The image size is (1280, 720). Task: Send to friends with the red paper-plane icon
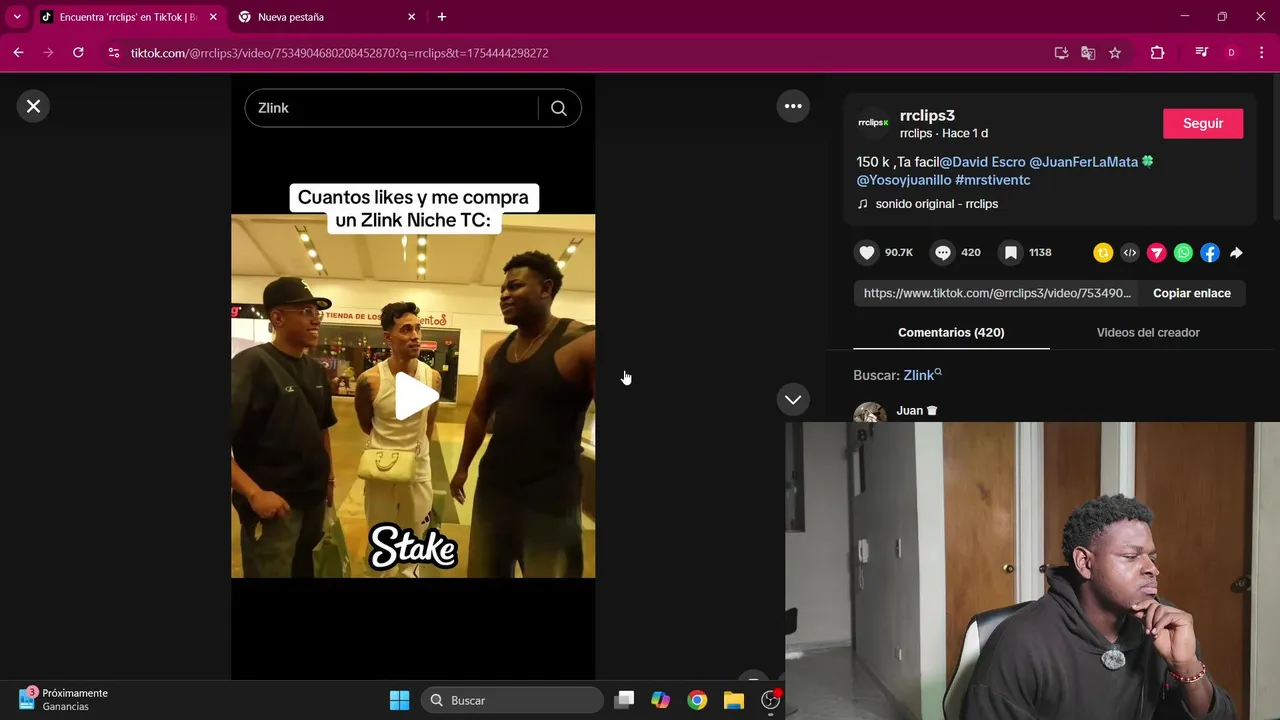(1156, 253)
